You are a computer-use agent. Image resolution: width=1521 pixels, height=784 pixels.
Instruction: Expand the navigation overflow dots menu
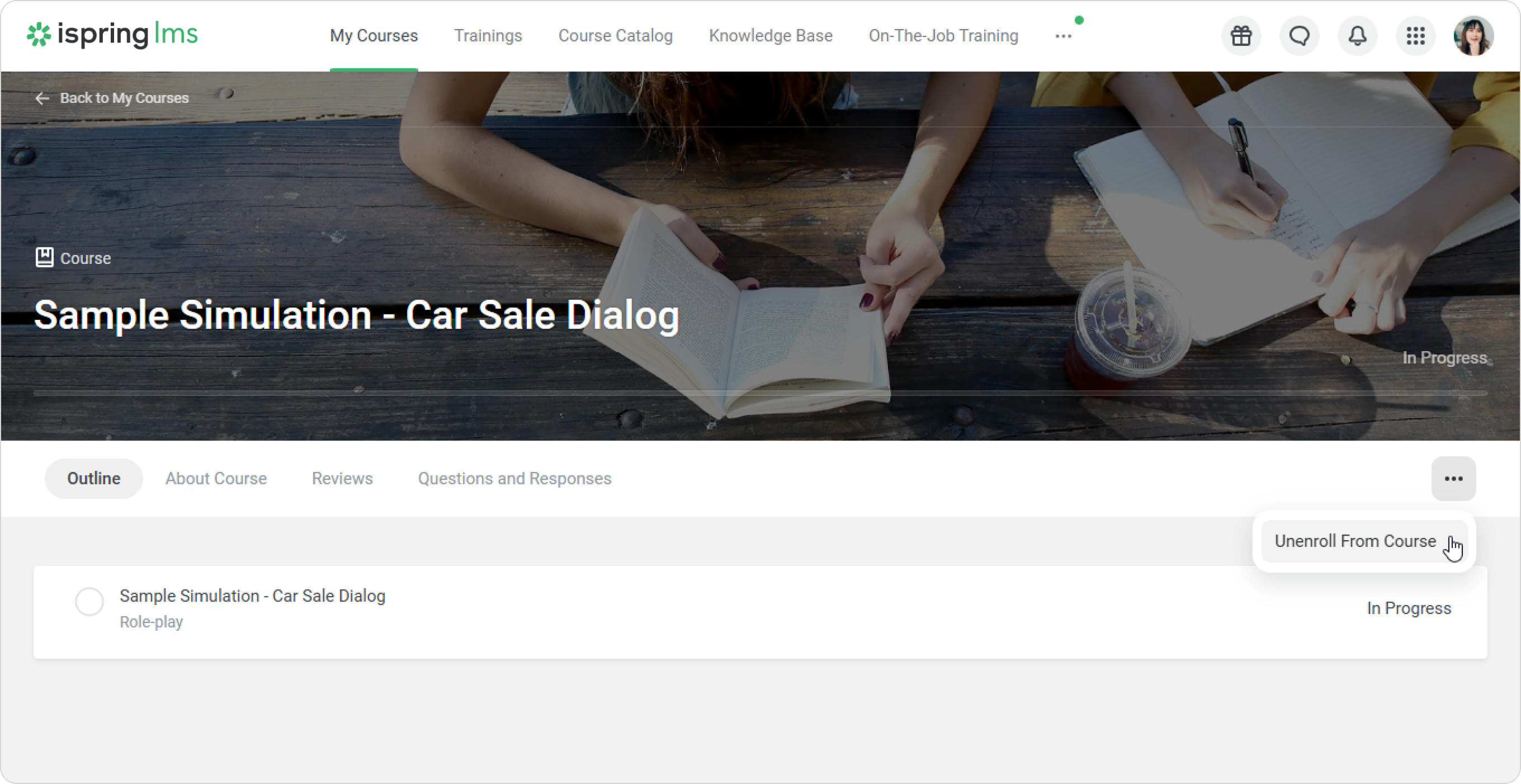[1064, 36]
